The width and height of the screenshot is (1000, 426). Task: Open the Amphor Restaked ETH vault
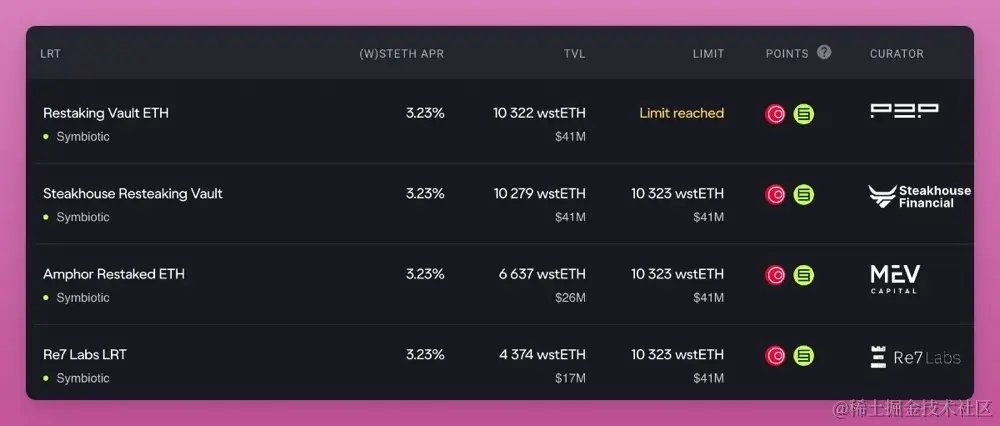(114, 274)
